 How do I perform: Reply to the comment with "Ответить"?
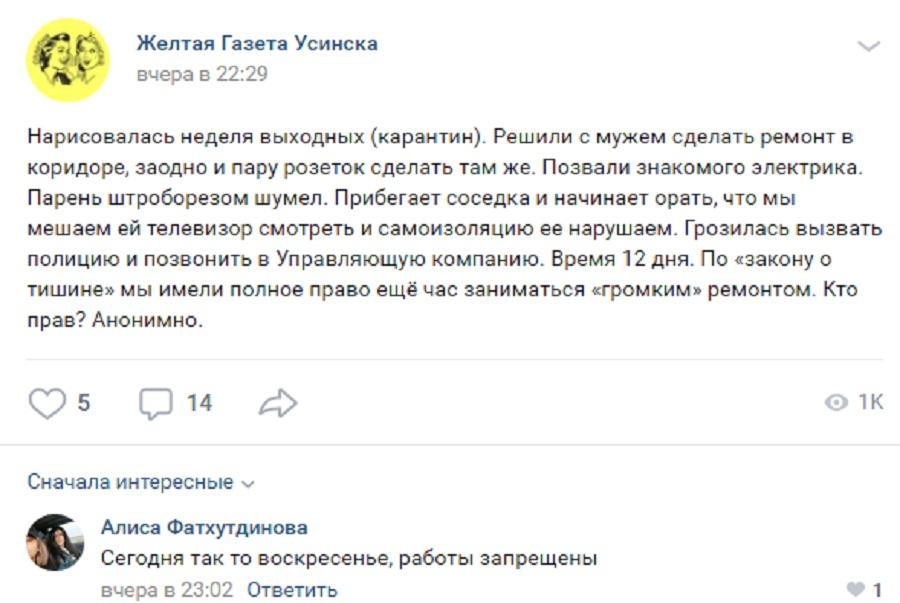292,590
